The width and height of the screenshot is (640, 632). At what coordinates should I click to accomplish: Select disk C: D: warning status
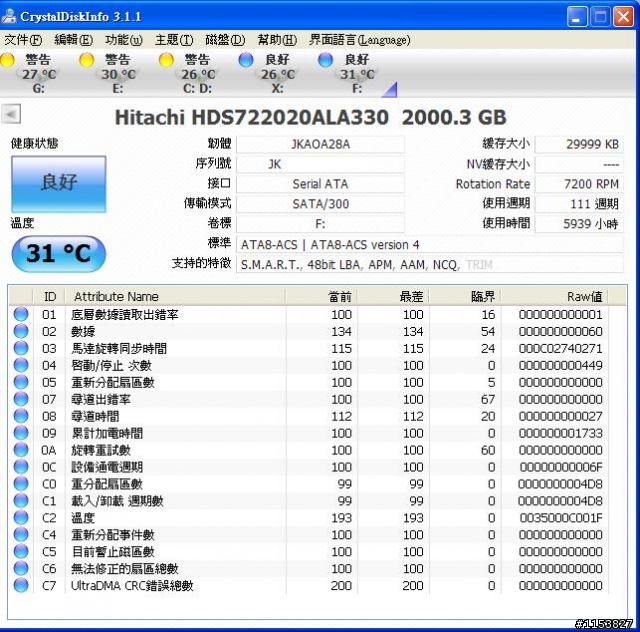187,73
